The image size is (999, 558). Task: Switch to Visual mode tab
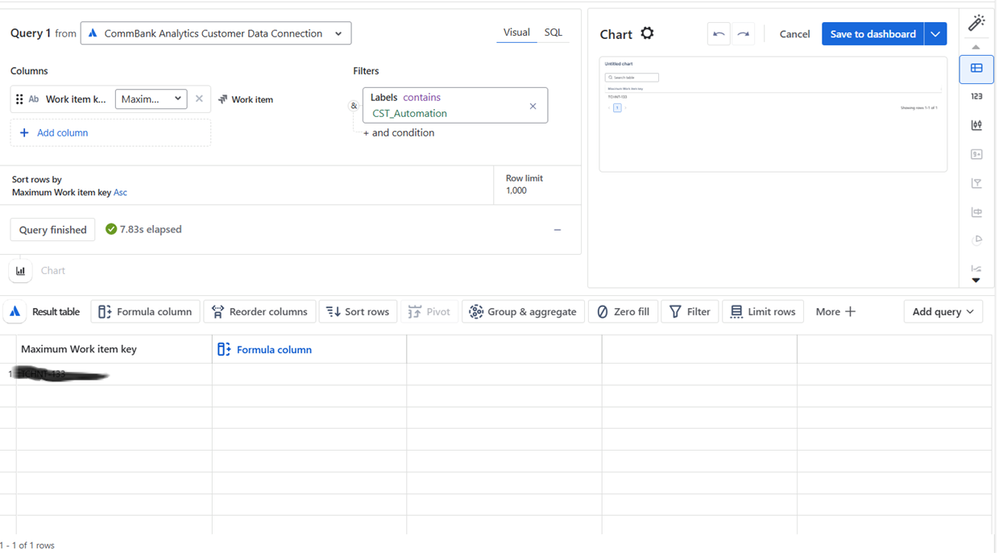click(x=516, y=32)
